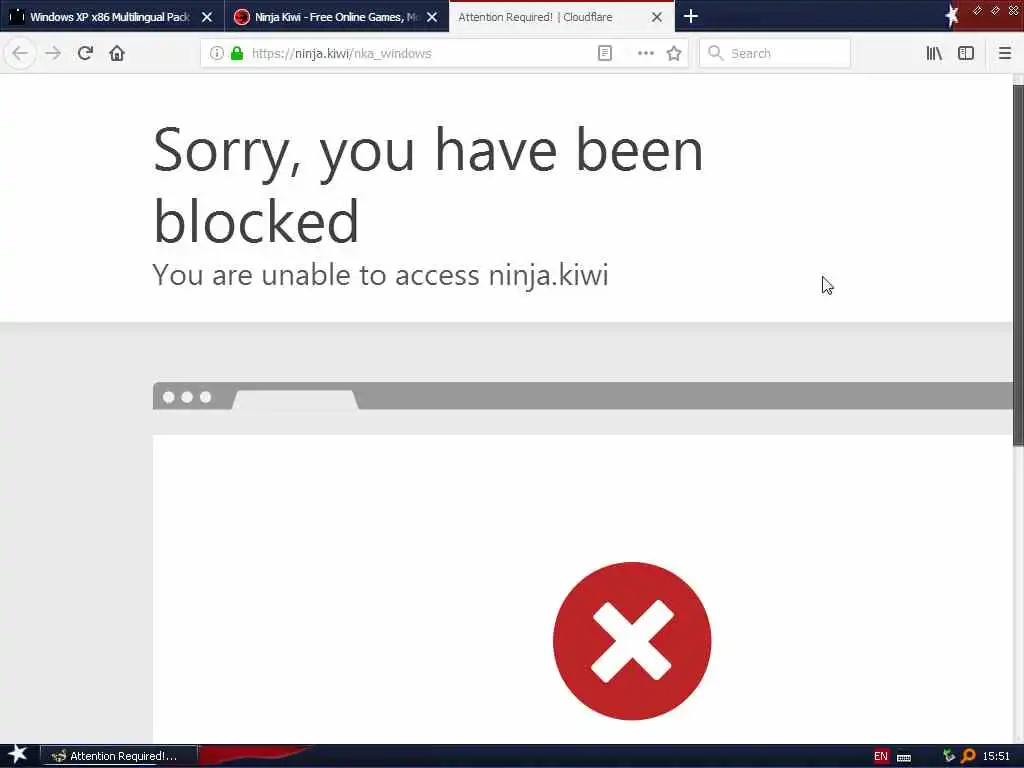Select Attention Required taskbar window button
The height and width of the screenshot is (768, 1024).
pyautogui.click(x=119, y=756)
